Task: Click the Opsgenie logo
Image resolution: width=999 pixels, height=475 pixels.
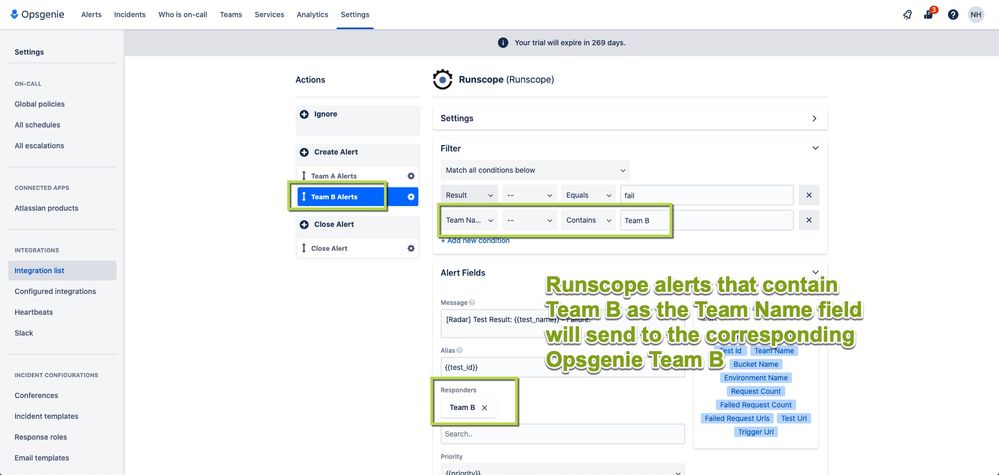Action: [37, 14]
